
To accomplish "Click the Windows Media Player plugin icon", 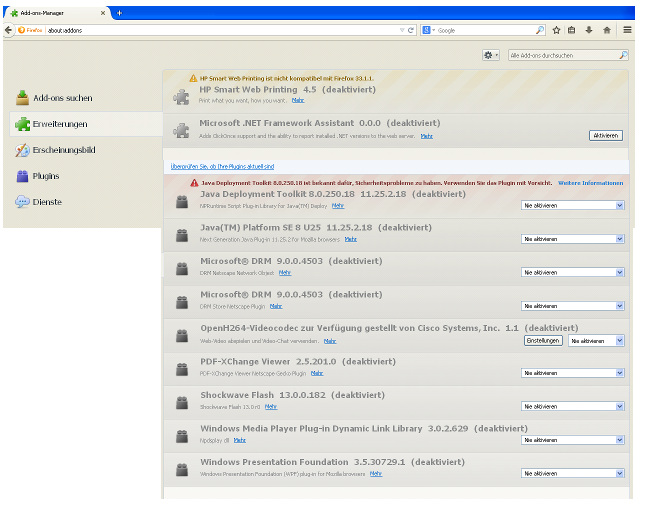I will coord(182,436).
